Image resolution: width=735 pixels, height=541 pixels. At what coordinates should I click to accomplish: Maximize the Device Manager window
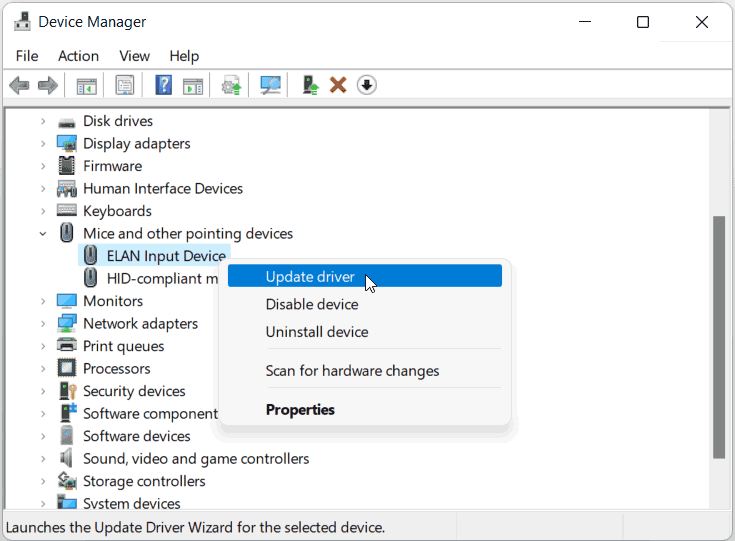tap(643, 22)
